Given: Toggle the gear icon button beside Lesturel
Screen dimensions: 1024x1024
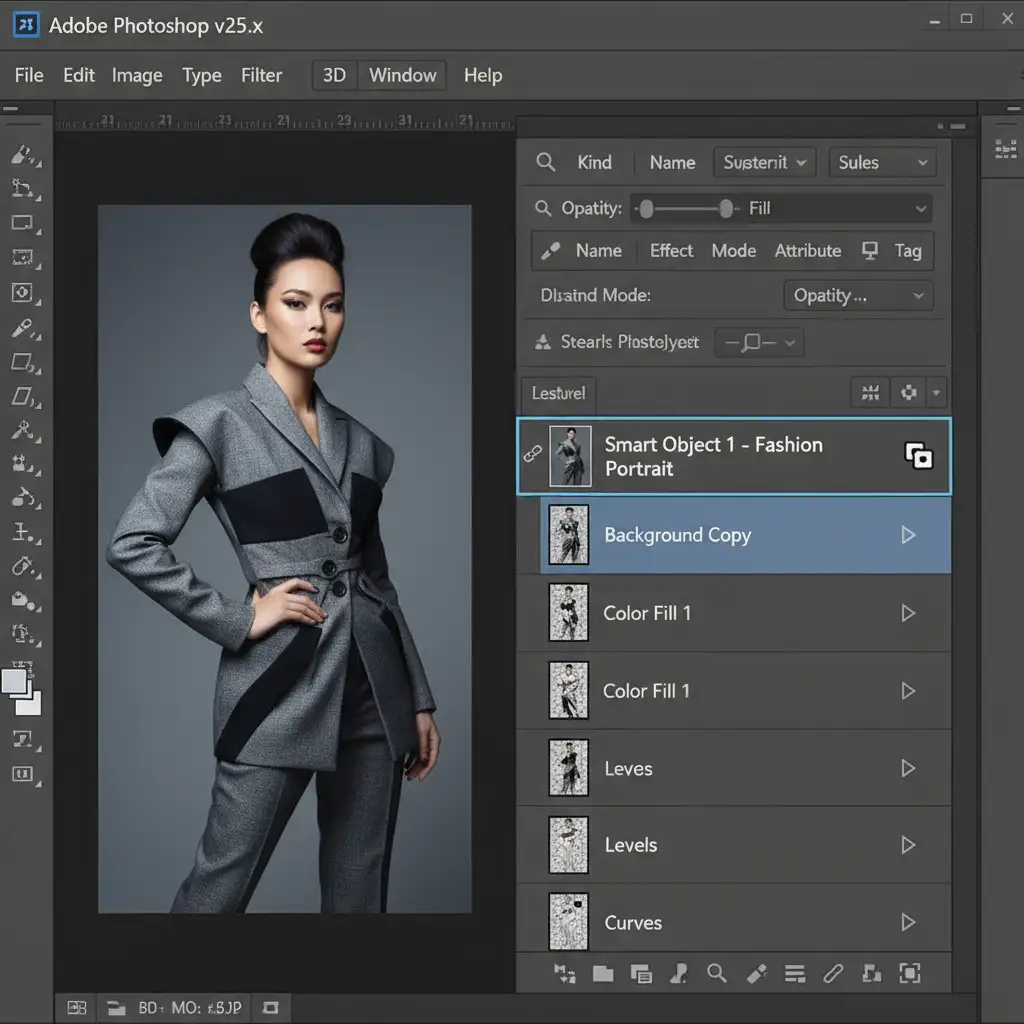Looking at the screenshot, I should (x=909, y=393).
